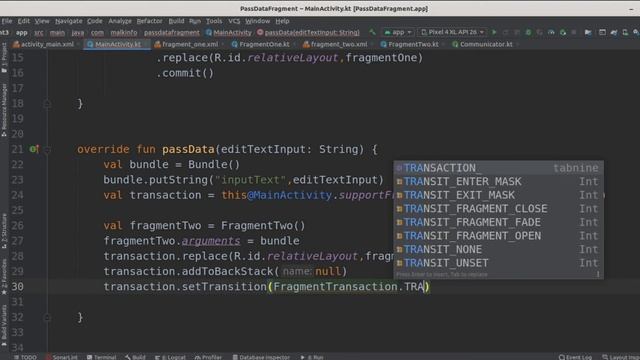Viewport: 640px width, 360px height.
Task: Open the File menu
Action: point(7,21)
